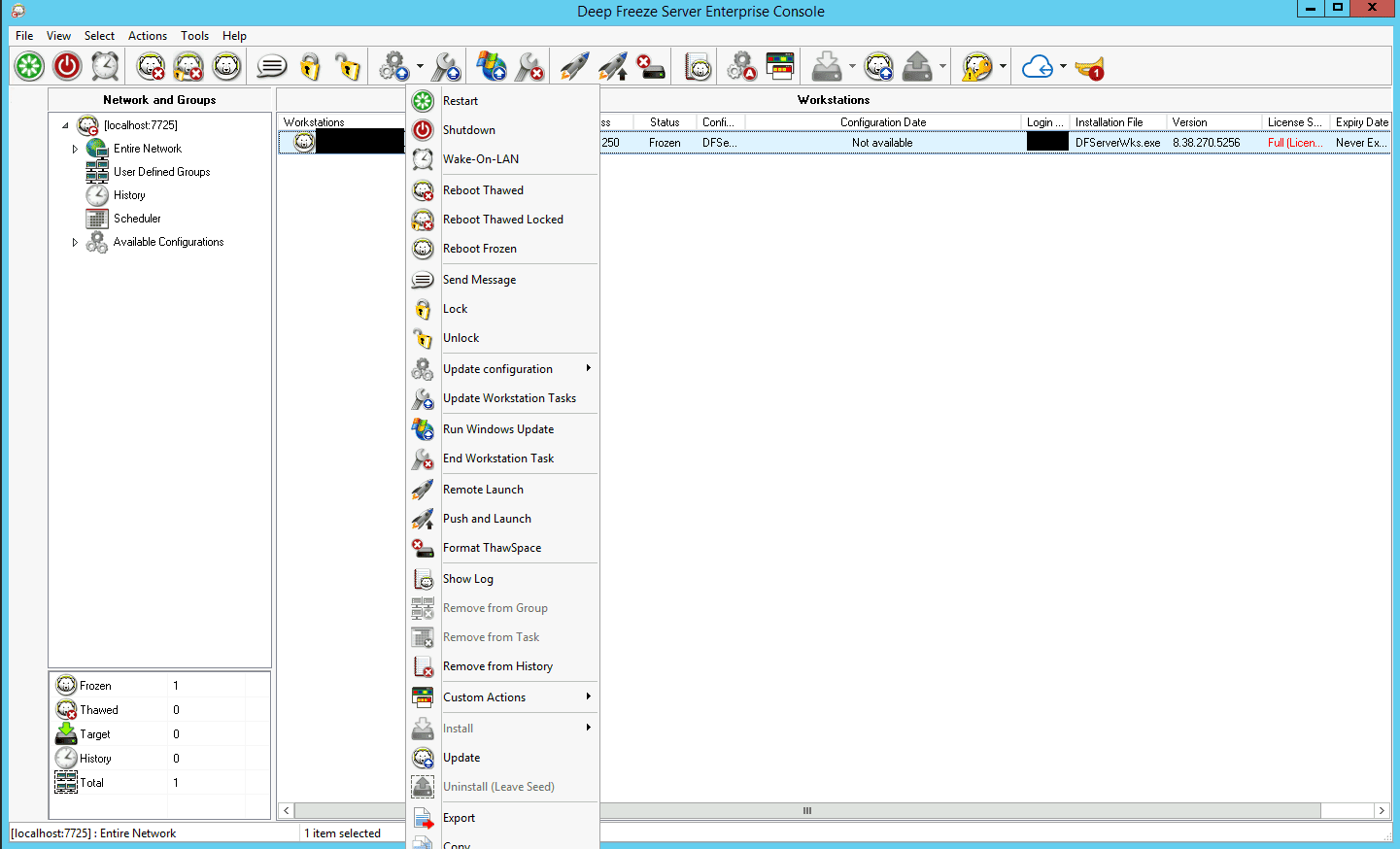Image resolution: width=1400 pixels, height=849 pixels.
Task: Open dropdown arrow beside cloud toolbar icon
Action: pyautogui.click(x=1063, y=67)
